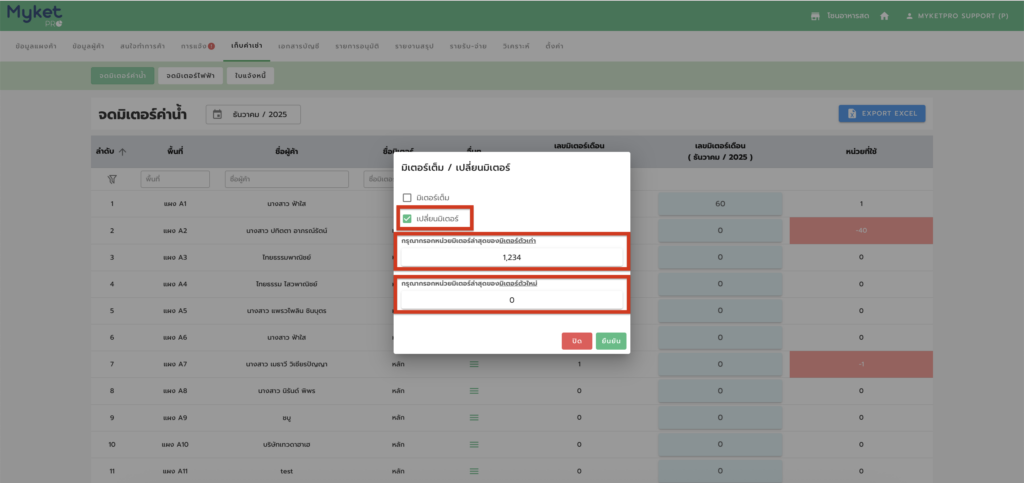
Task: Click the old meter reading field showing 1,234
Action: (511, 257)
